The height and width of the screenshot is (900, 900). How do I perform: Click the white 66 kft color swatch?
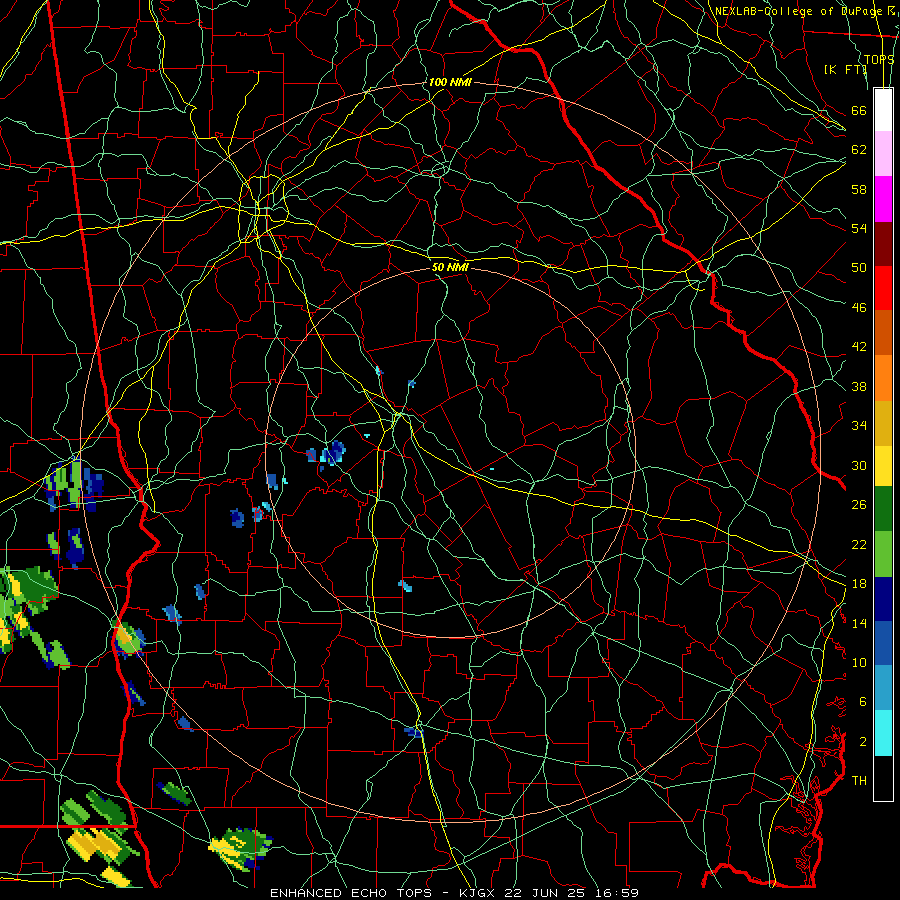coord(883,110)
